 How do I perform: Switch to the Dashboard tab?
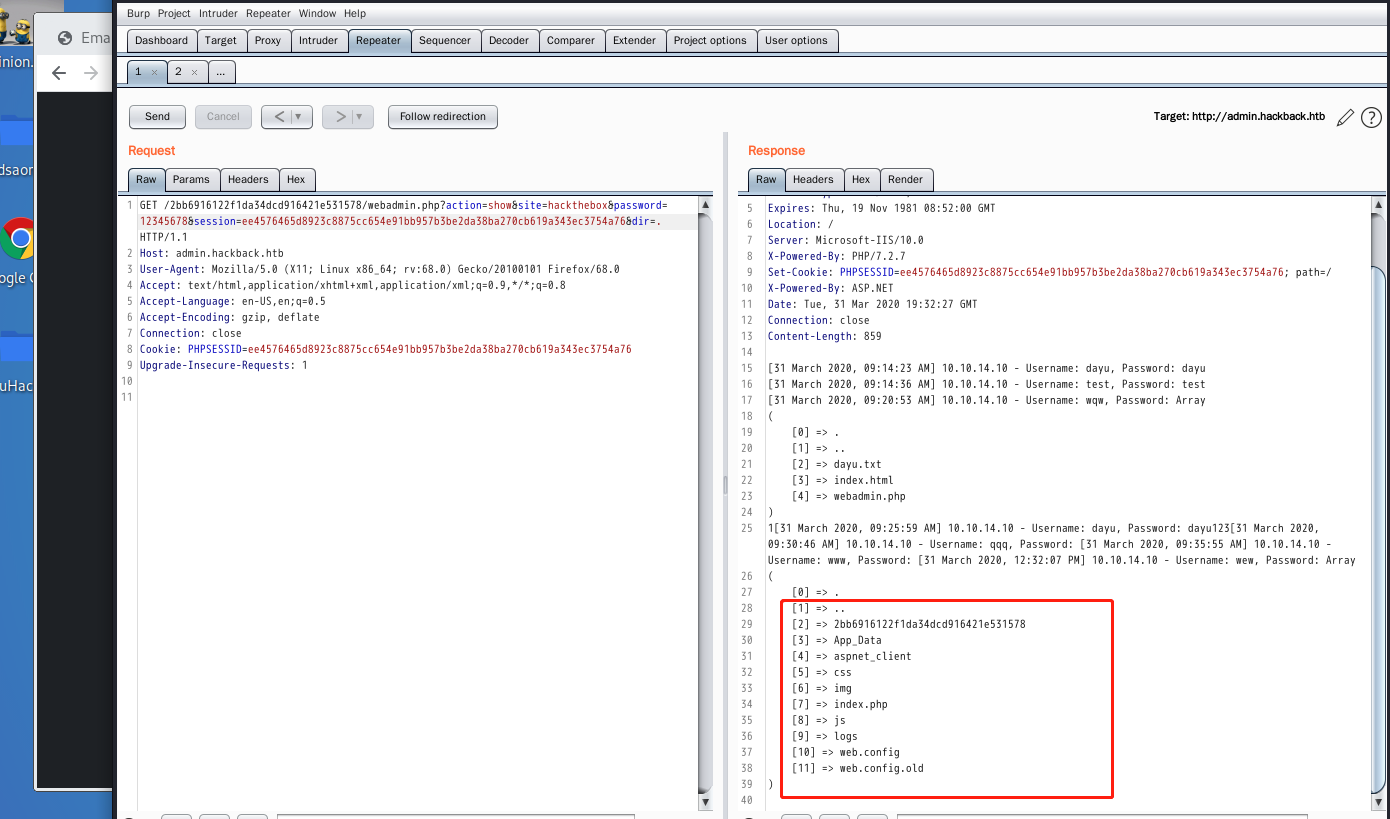click(161, 40)
